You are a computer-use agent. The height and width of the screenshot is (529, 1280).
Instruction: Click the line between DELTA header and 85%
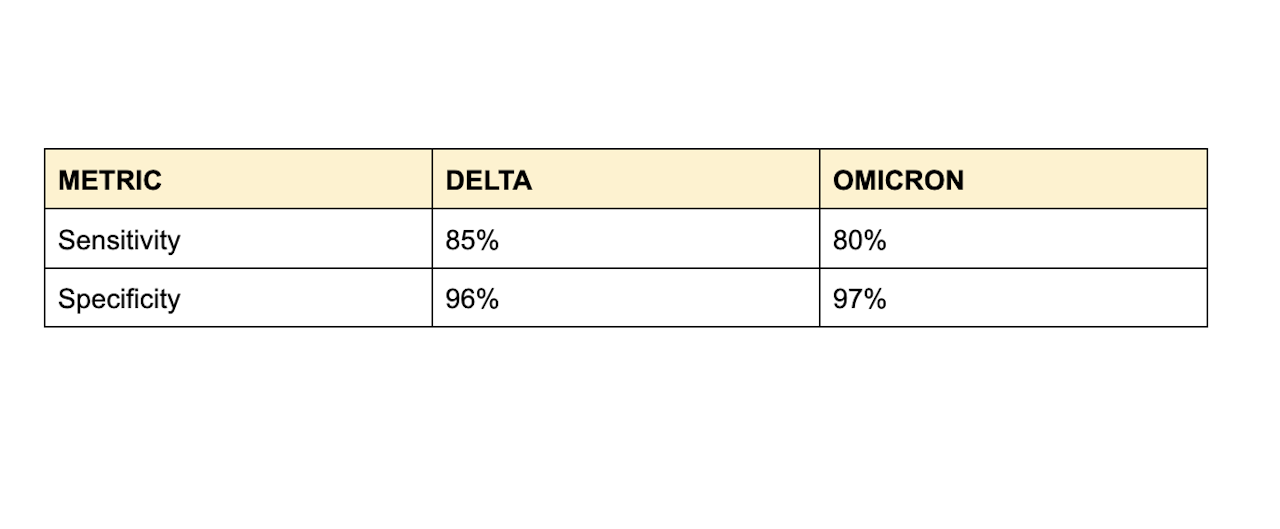tap(626, 208)
